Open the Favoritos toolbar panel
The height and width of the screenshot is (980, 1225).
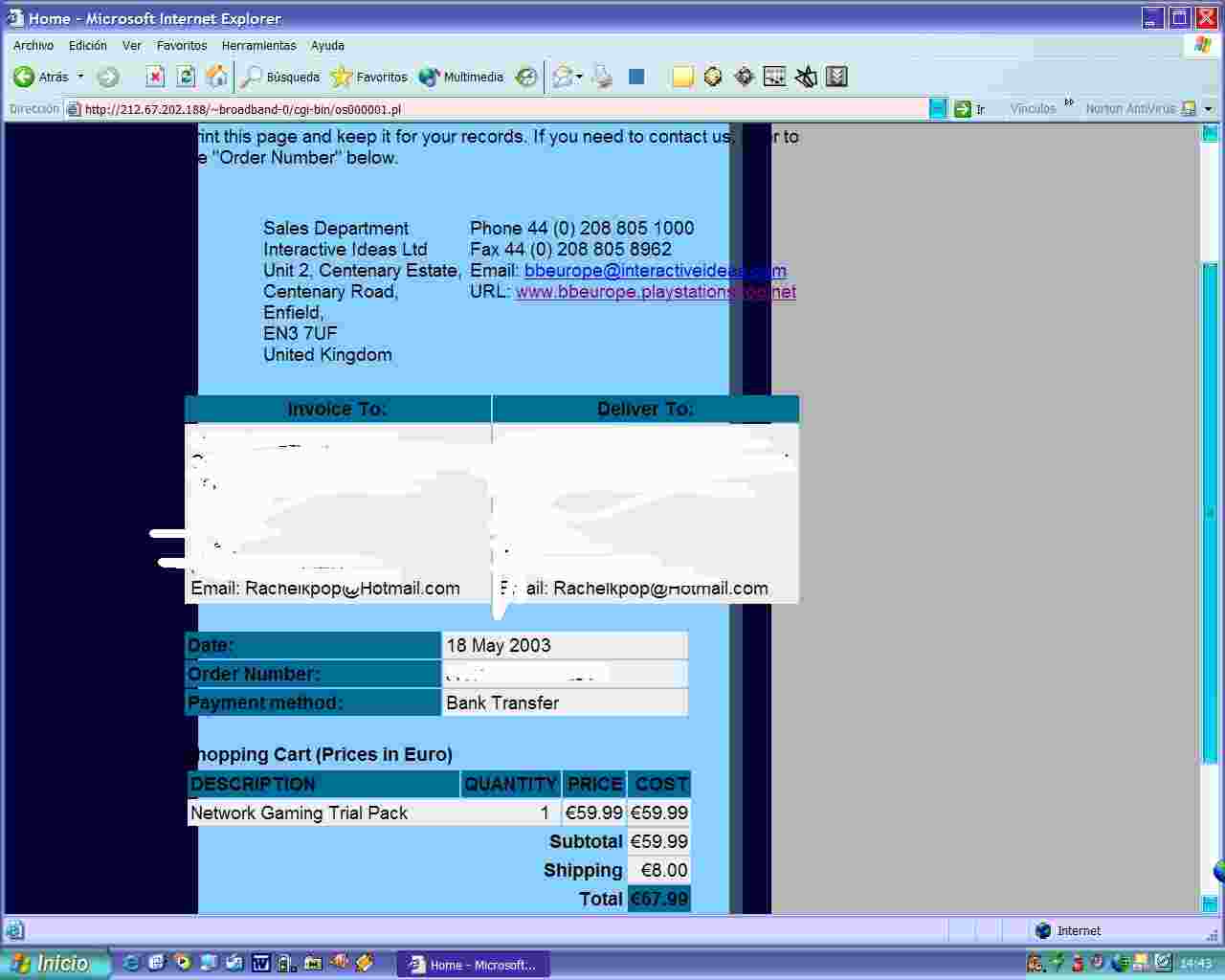(369, 77)
